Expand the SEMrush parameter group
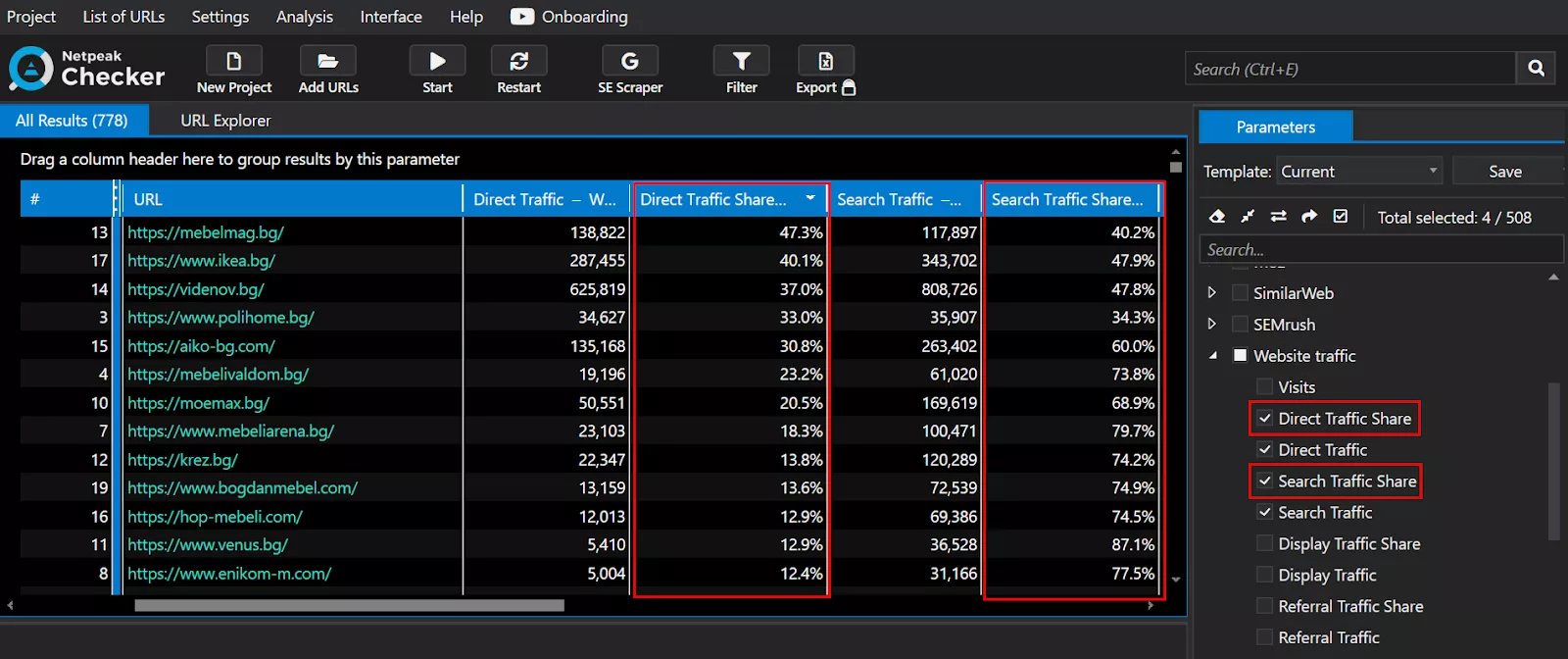This screenshot has height=659, width=1568. click(x=1212, y=325)
